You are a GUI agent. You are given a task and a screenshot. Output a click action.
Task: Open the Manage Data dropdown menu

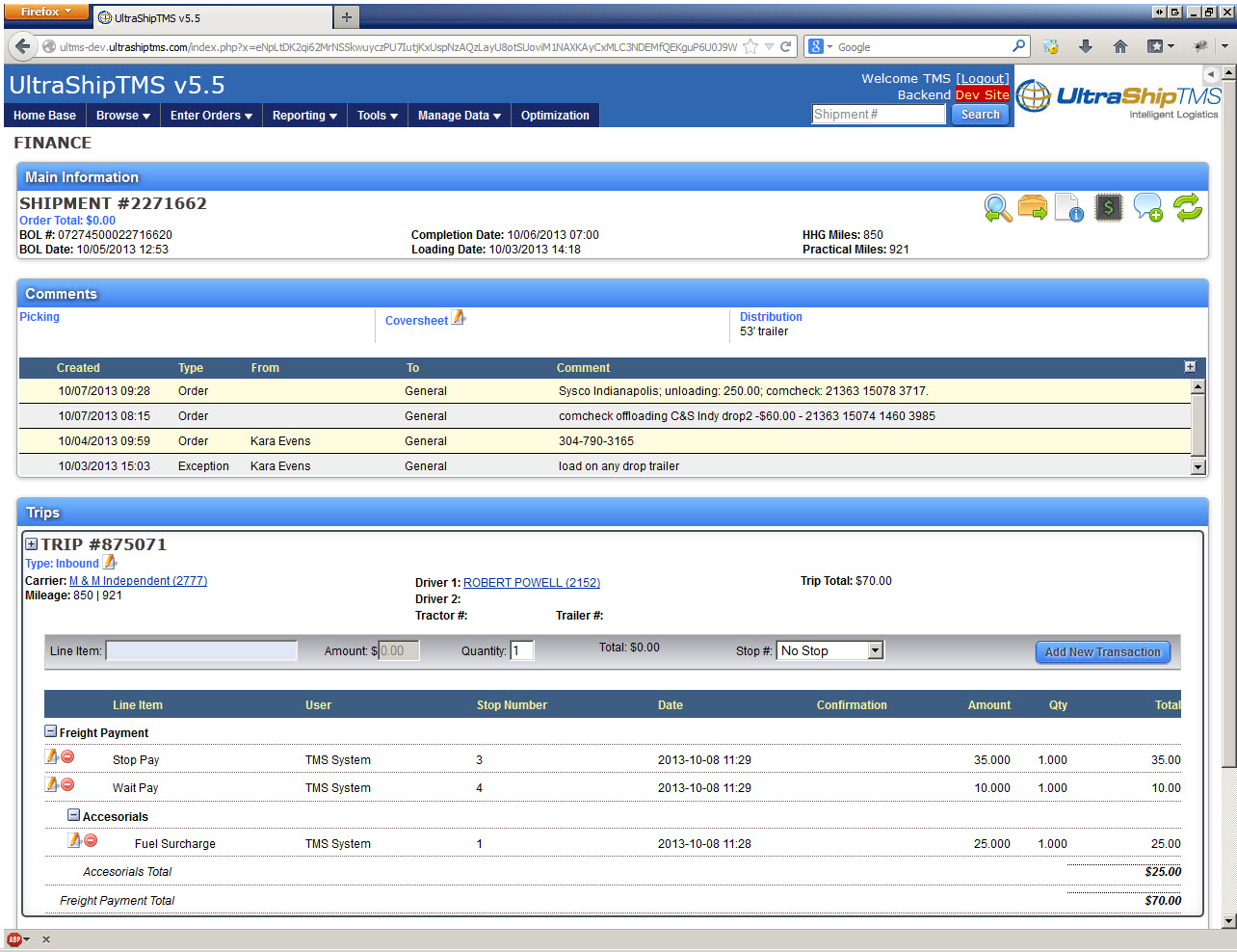click(x=460, y=116)
